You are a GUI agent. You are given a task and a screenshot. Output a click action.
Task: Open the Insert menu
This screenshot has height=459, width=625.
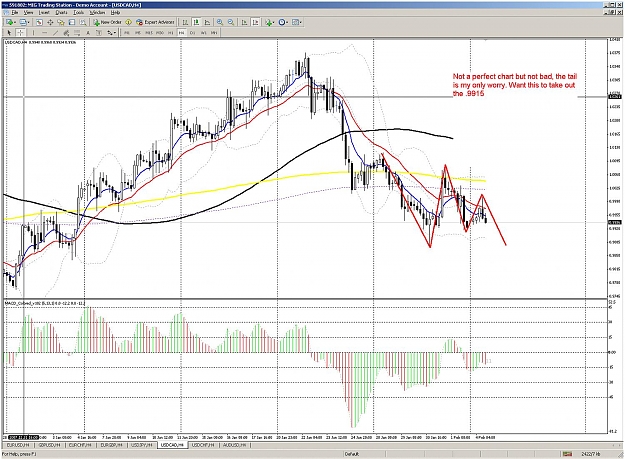pos(44,12)
